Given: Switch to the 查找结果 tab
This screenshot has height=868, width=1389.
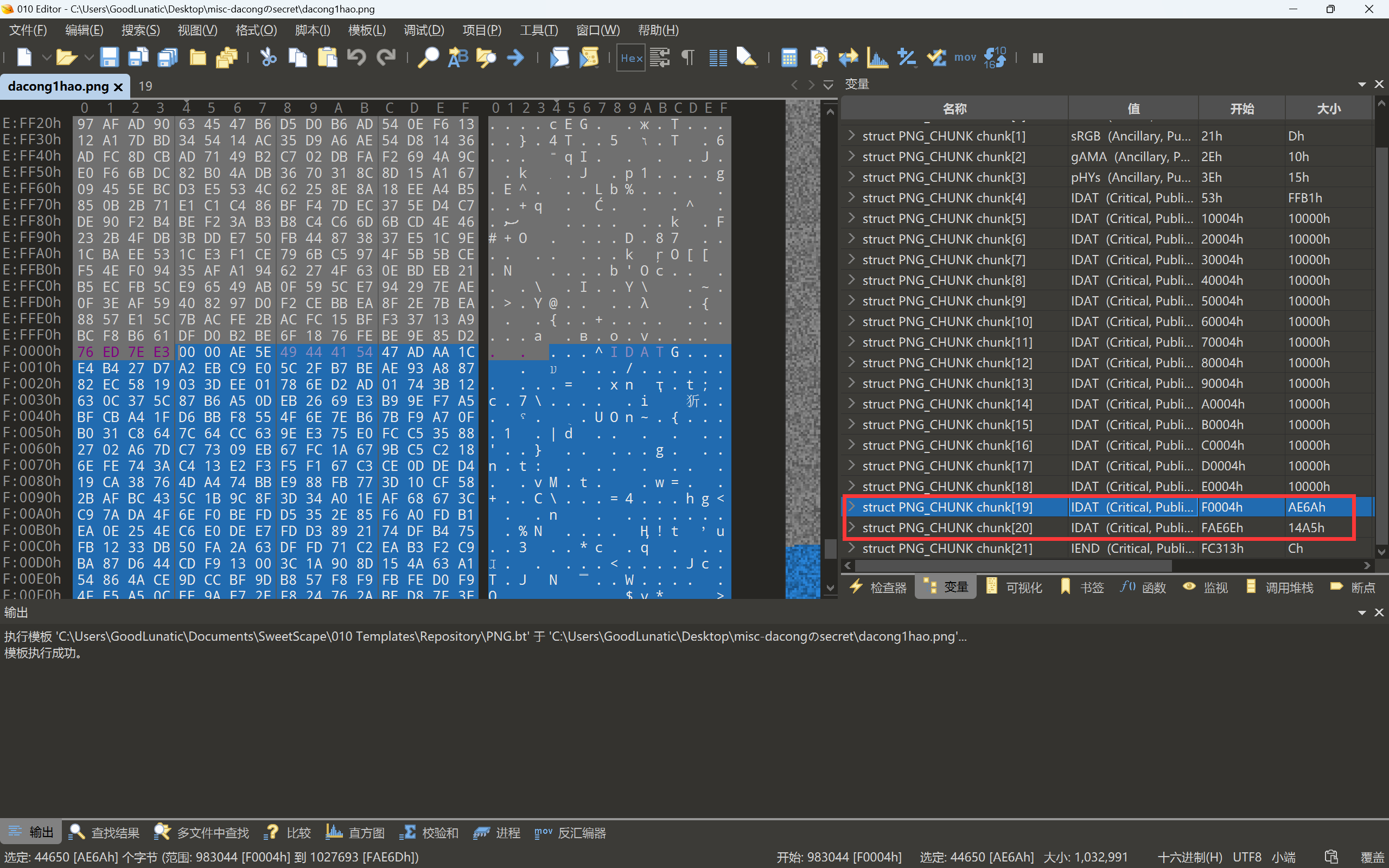Looking at the screenshot, I should pyautogui.click(x=105, y=832).
